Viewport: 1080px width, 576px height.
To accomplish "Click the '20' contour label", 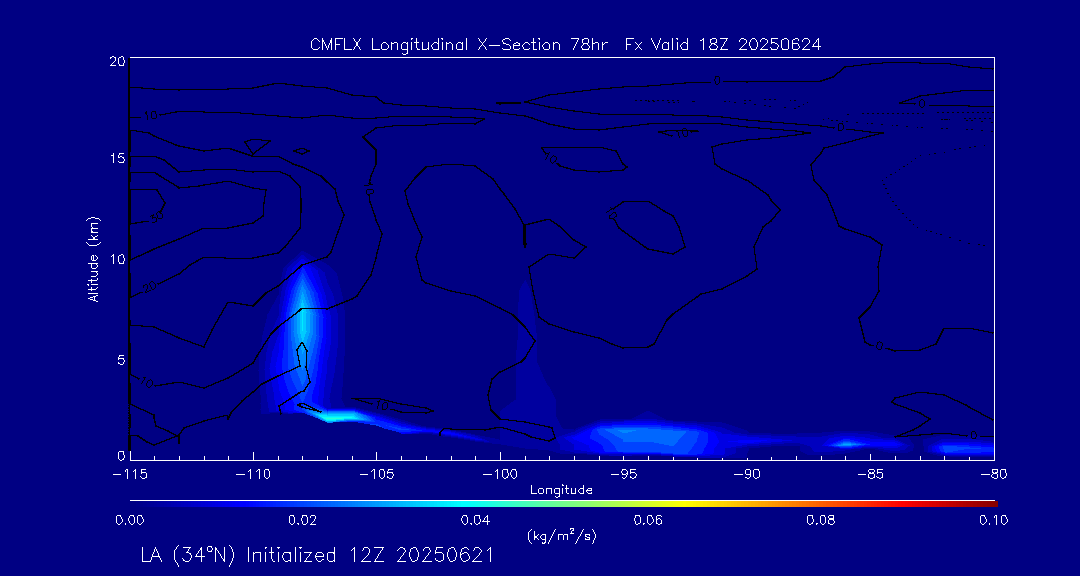I will [149, 286].
